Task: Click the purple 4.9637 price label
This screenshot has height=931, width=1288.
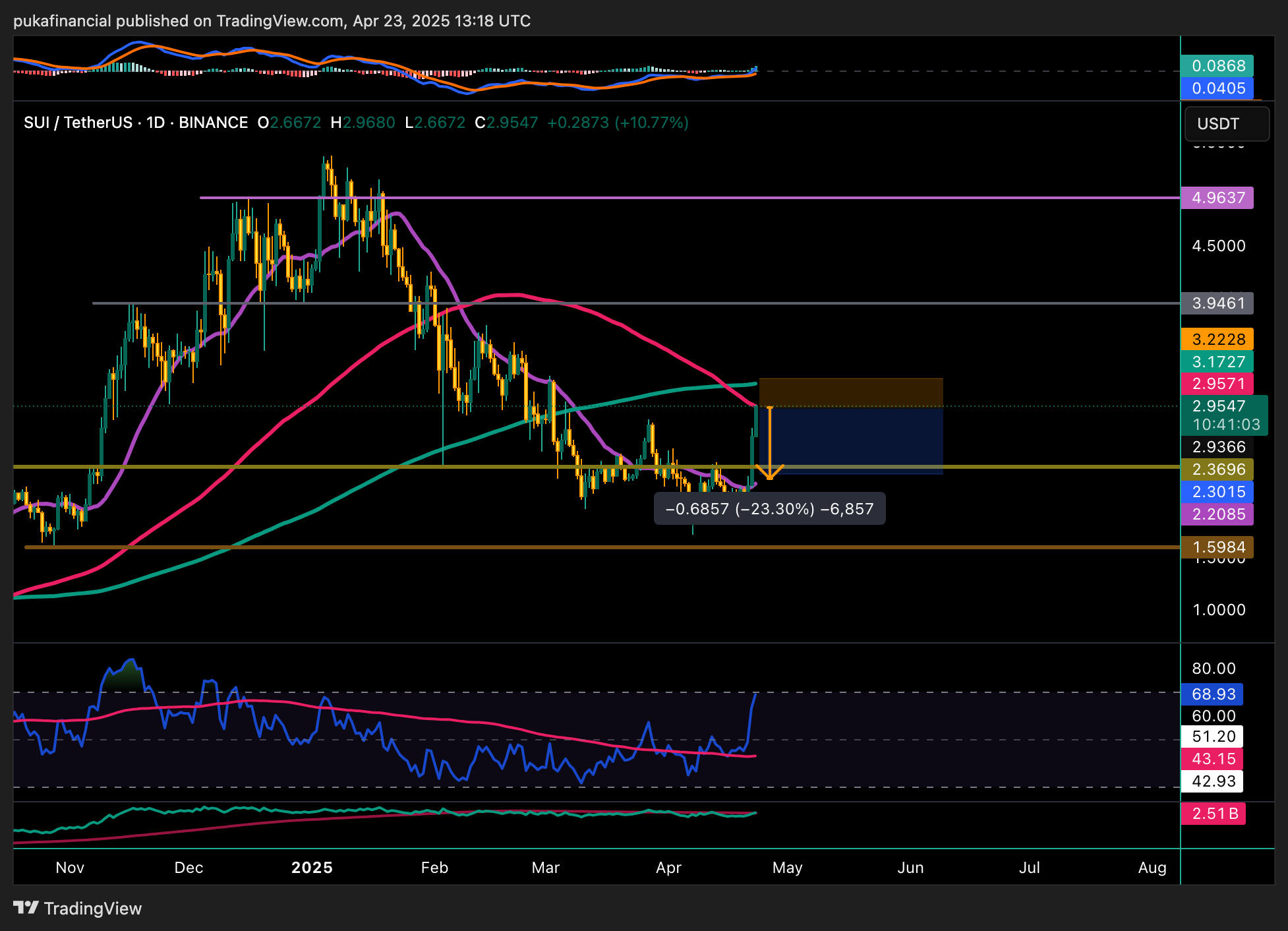Action: [x=1217, y=198]
